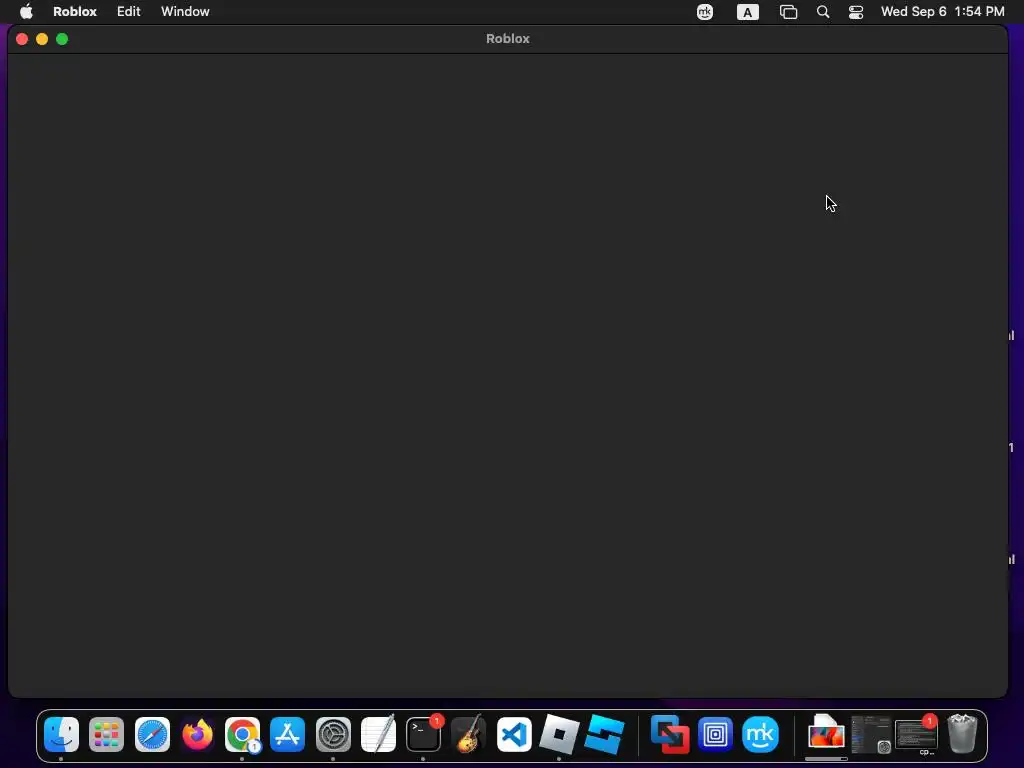
Task: Restore the minimized wallpaper image window
Action: click(826, 734)
